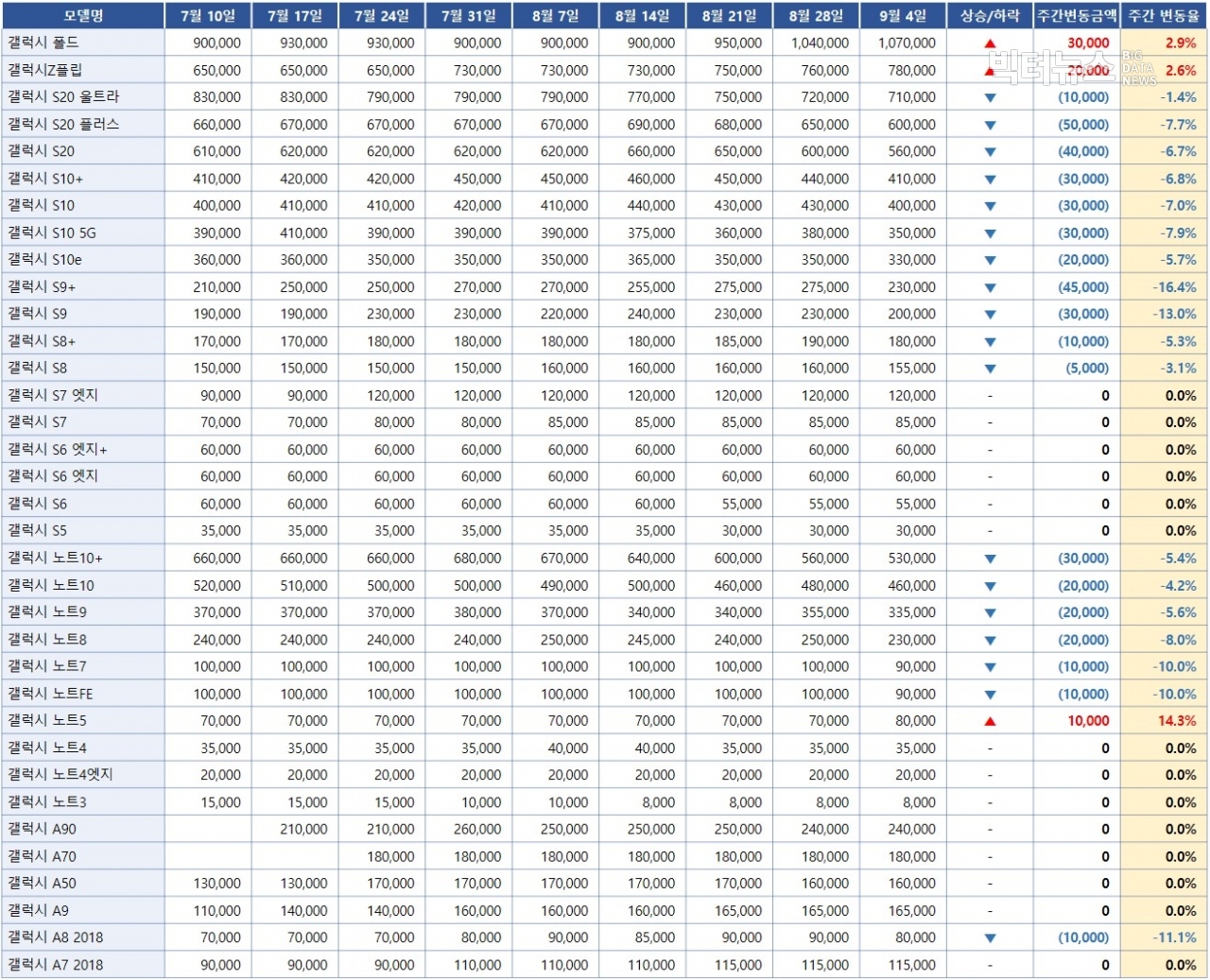This screenshot has width=1210, height=980.
Task: Click the down arrow for 갤럭시 노트9
Action: (x=990, y=612)
